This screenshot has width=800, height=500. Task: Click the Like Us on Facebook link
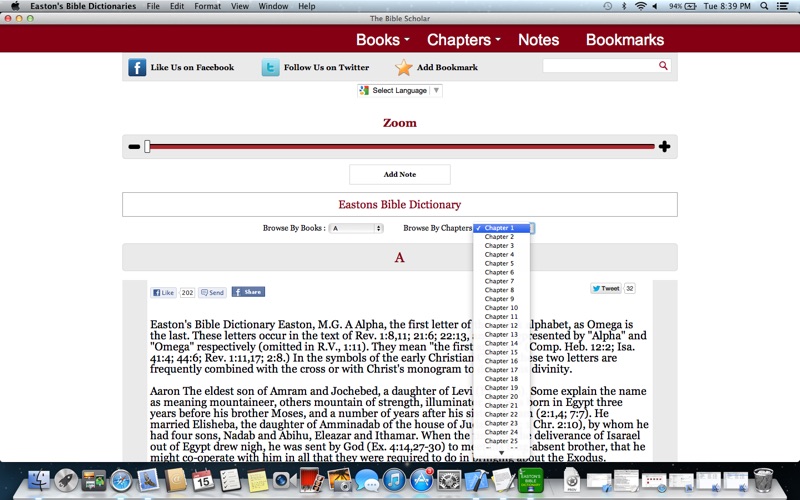click(192, 67)
